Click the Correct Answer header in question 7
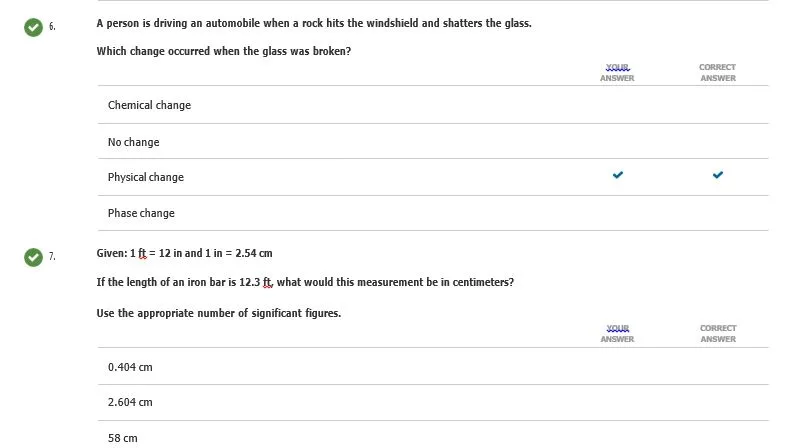797x448 pixels. click(718, 334)
